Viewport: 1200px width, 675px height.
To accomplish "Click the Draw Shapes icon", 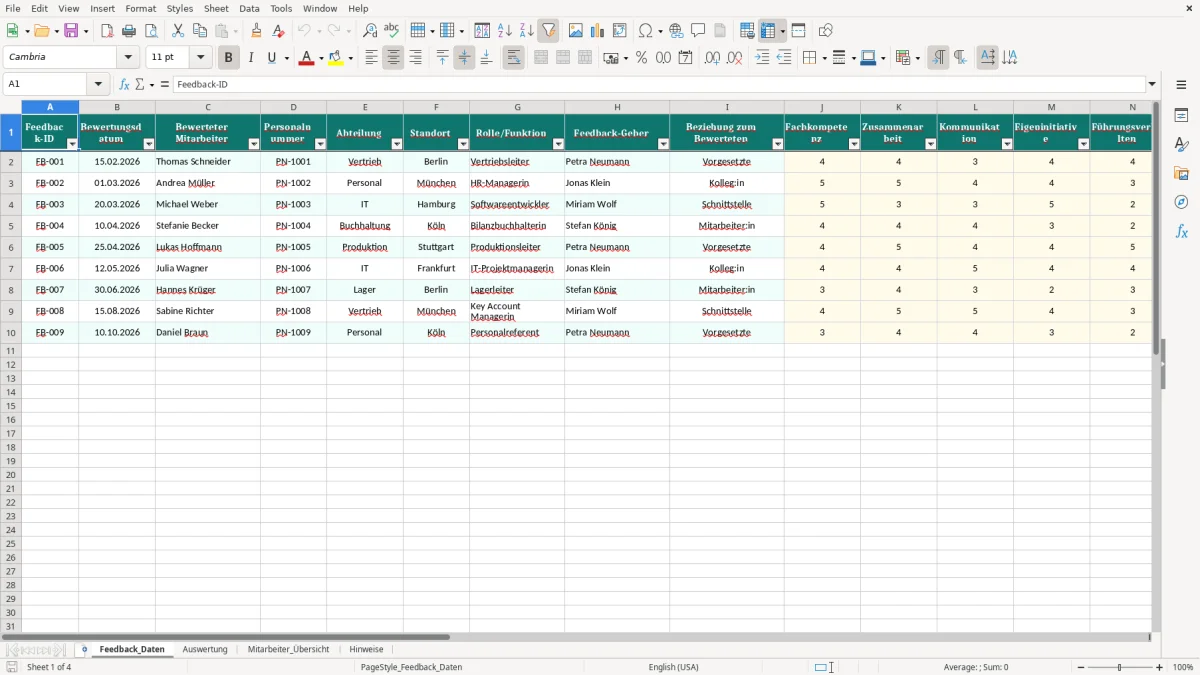I will (x=825, y=31).
